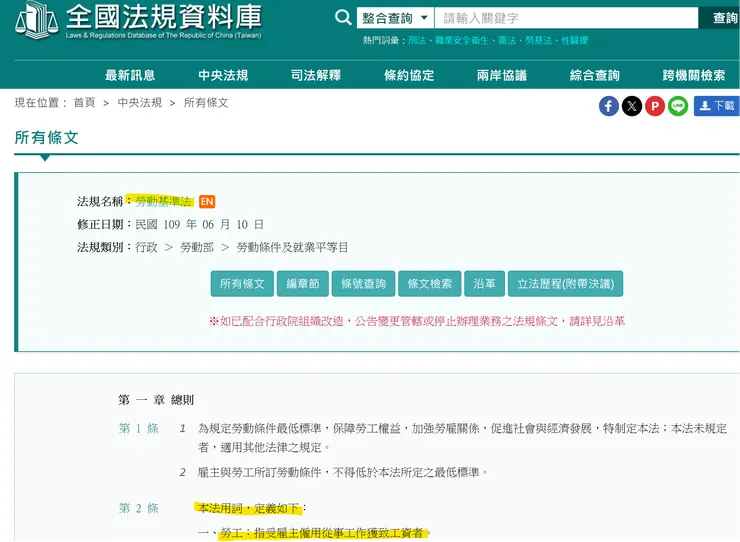Open the 綜合查詢 menu
The height and width of the screenshot is (542, 740).
(595, 75)
